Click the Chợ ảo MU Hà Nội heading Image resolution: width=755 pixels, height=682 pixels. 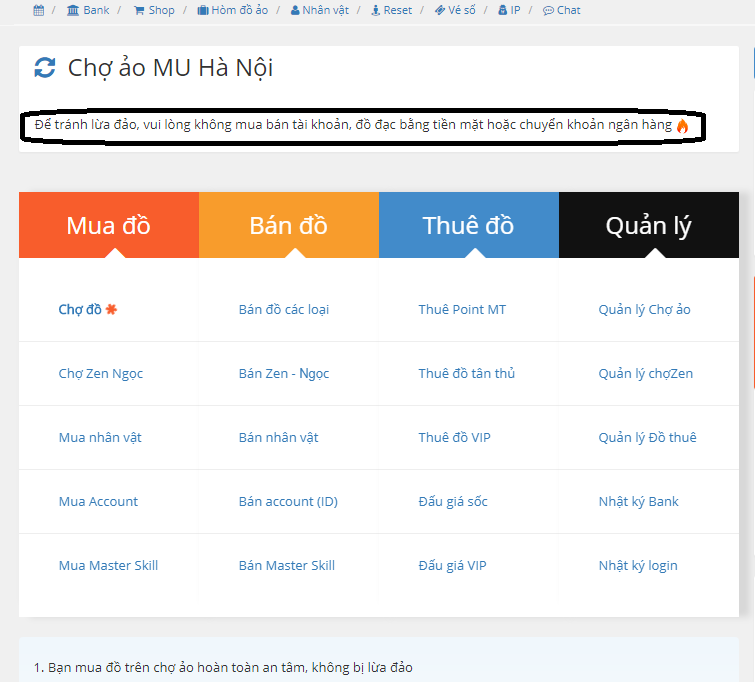[x=170, y=67]
